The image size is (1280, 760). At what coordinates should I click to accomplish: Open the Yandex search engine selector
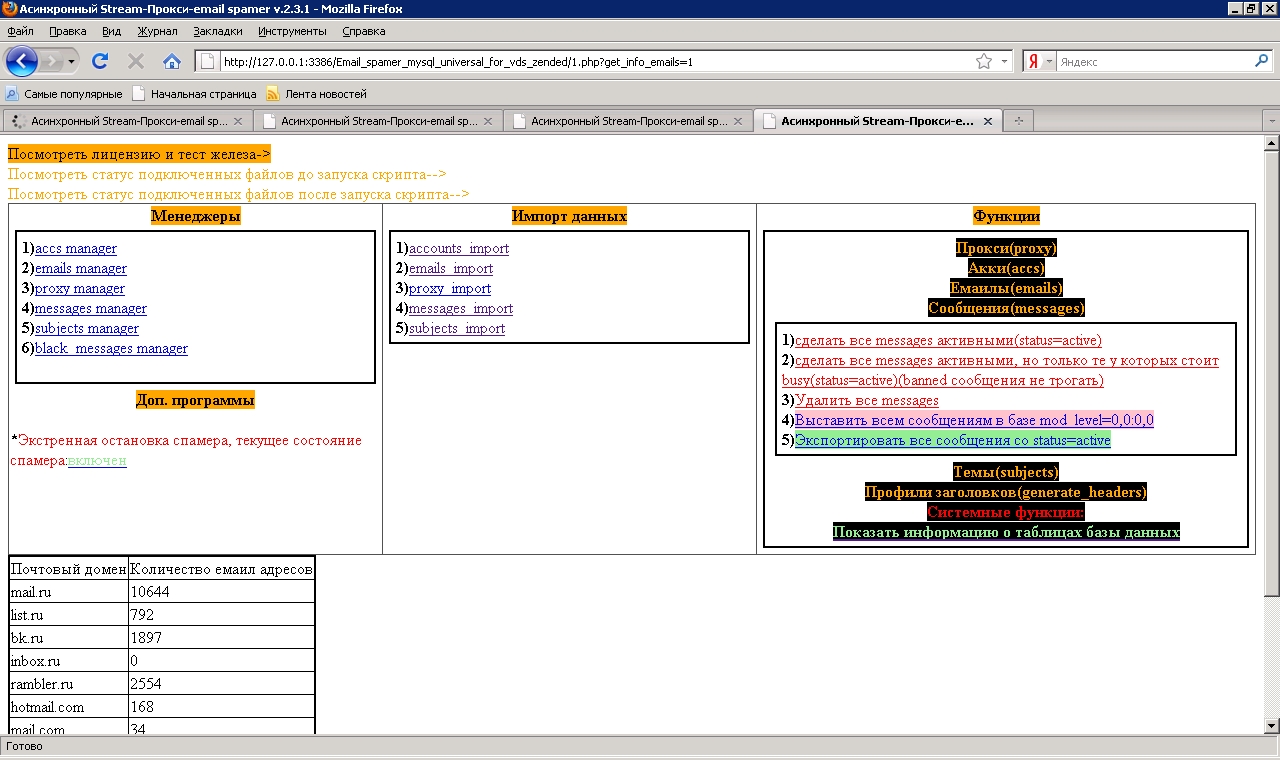(1039, 61)
